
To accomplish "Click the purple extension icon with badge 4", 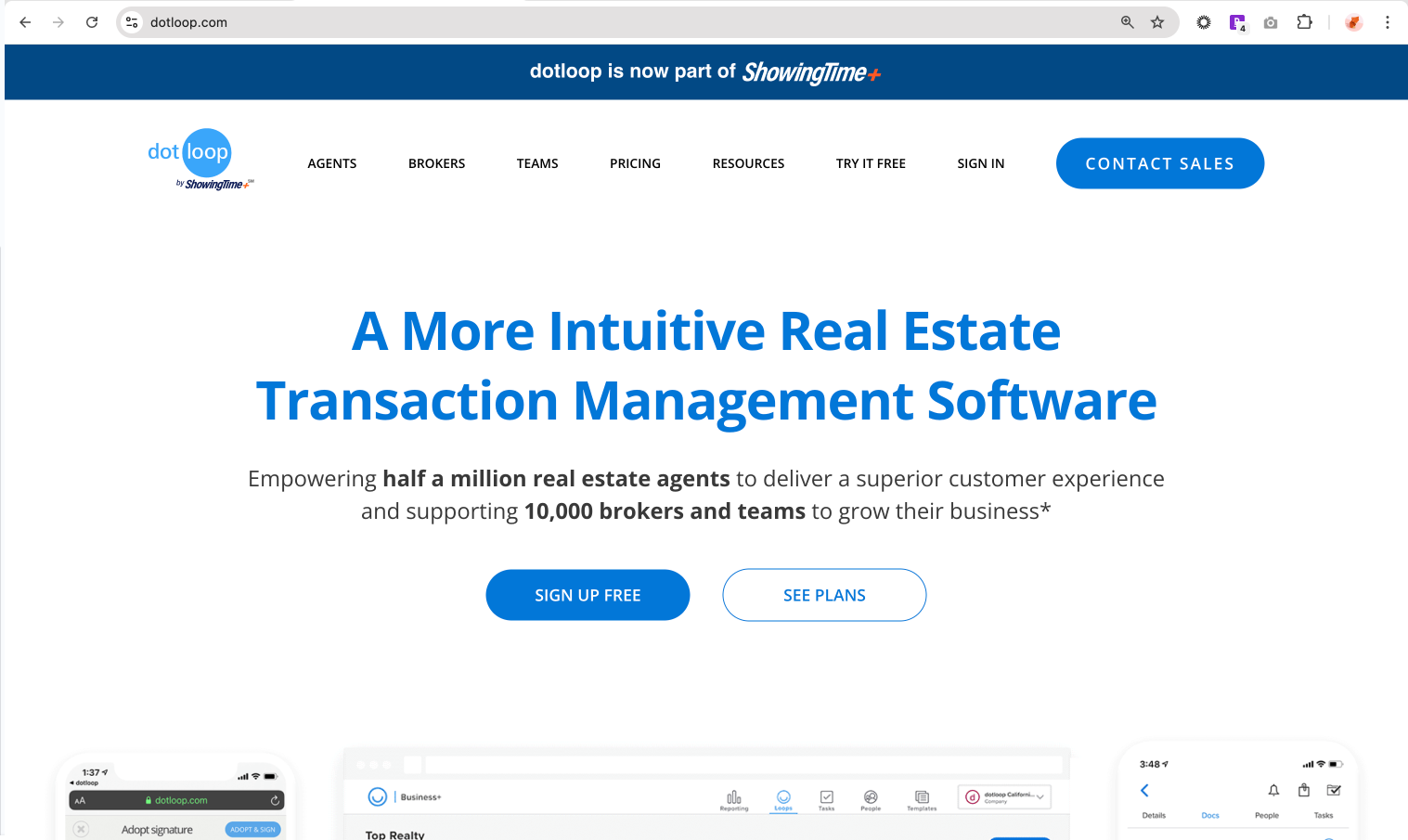I will click(1237, 22).
